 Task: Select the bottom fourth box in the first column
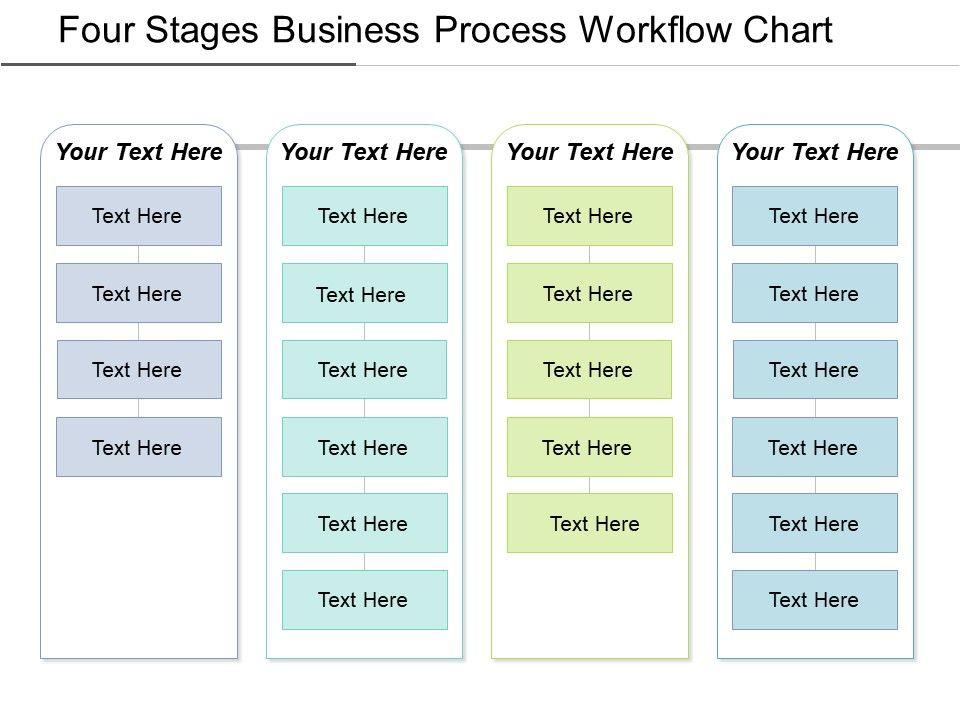[139, 447]
